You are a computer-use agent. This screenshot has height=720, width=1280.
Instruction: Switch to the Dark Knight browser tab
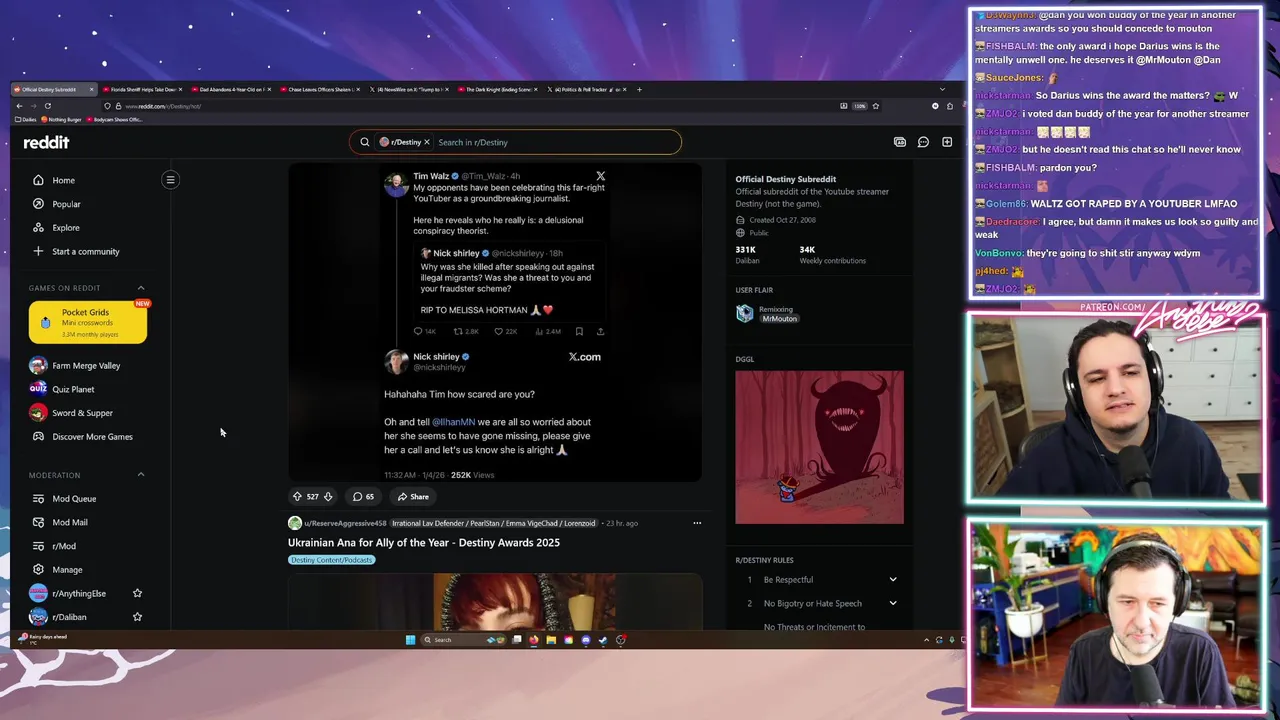pyautogui.click(x=498, y=89)
